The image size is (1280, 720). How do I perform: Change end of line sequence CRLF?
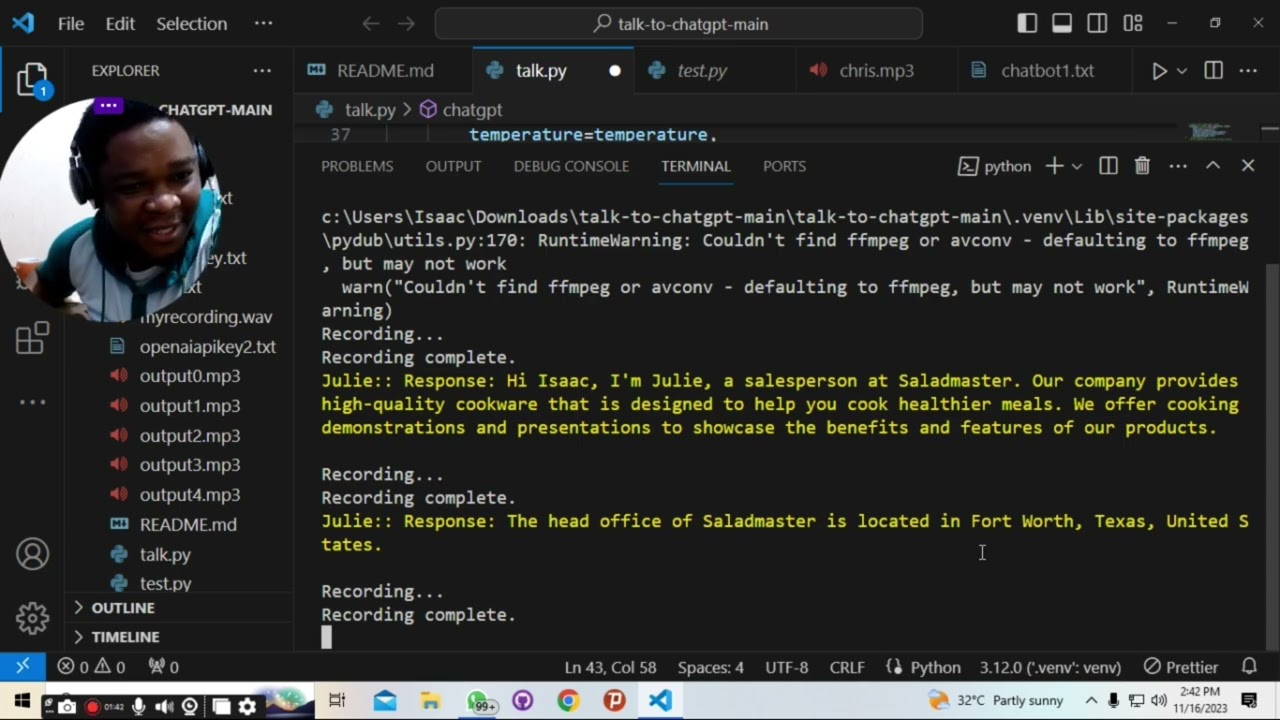pyautogui.click(x=847, y=667)
